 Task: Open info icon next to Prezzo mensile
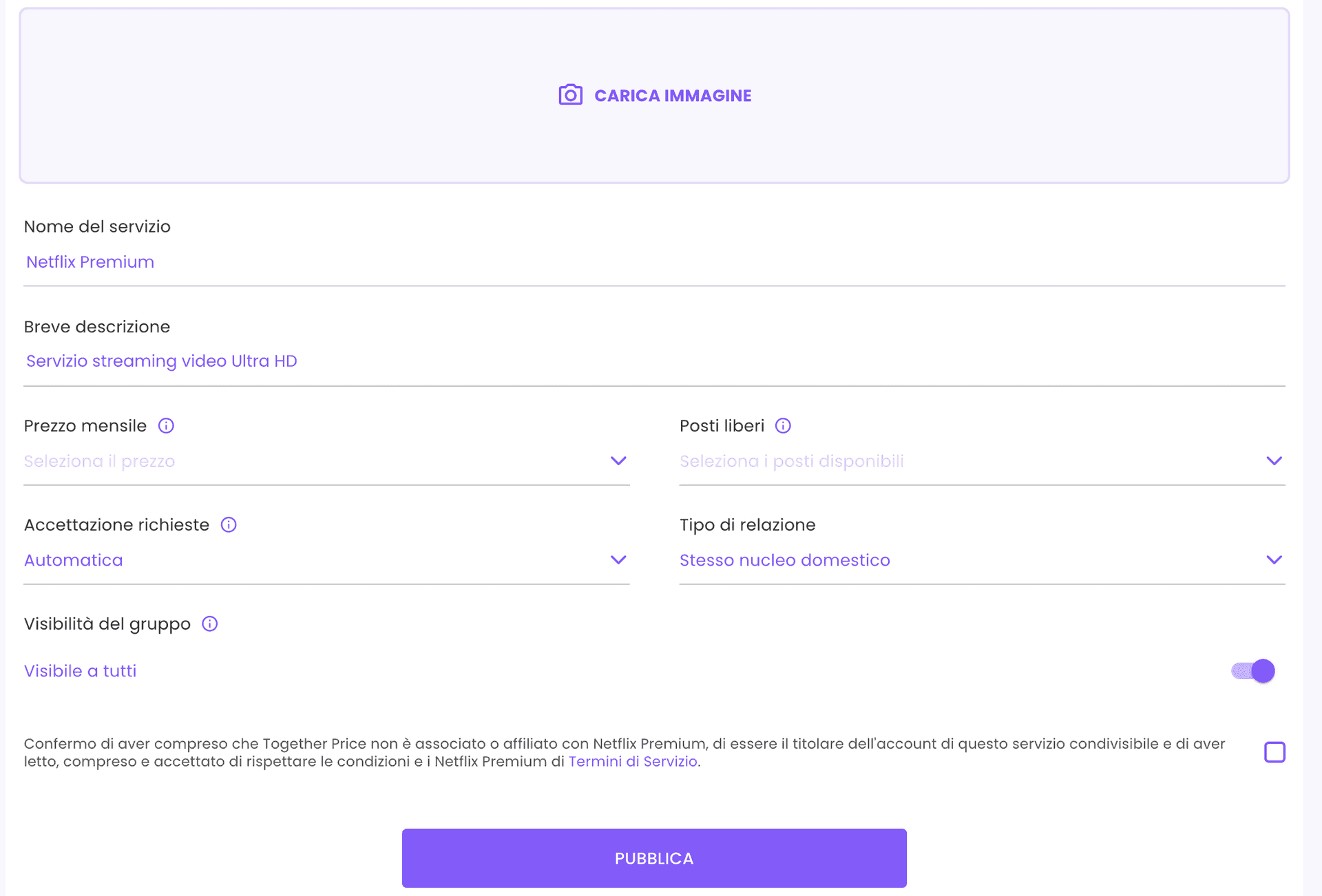[166, 426]
